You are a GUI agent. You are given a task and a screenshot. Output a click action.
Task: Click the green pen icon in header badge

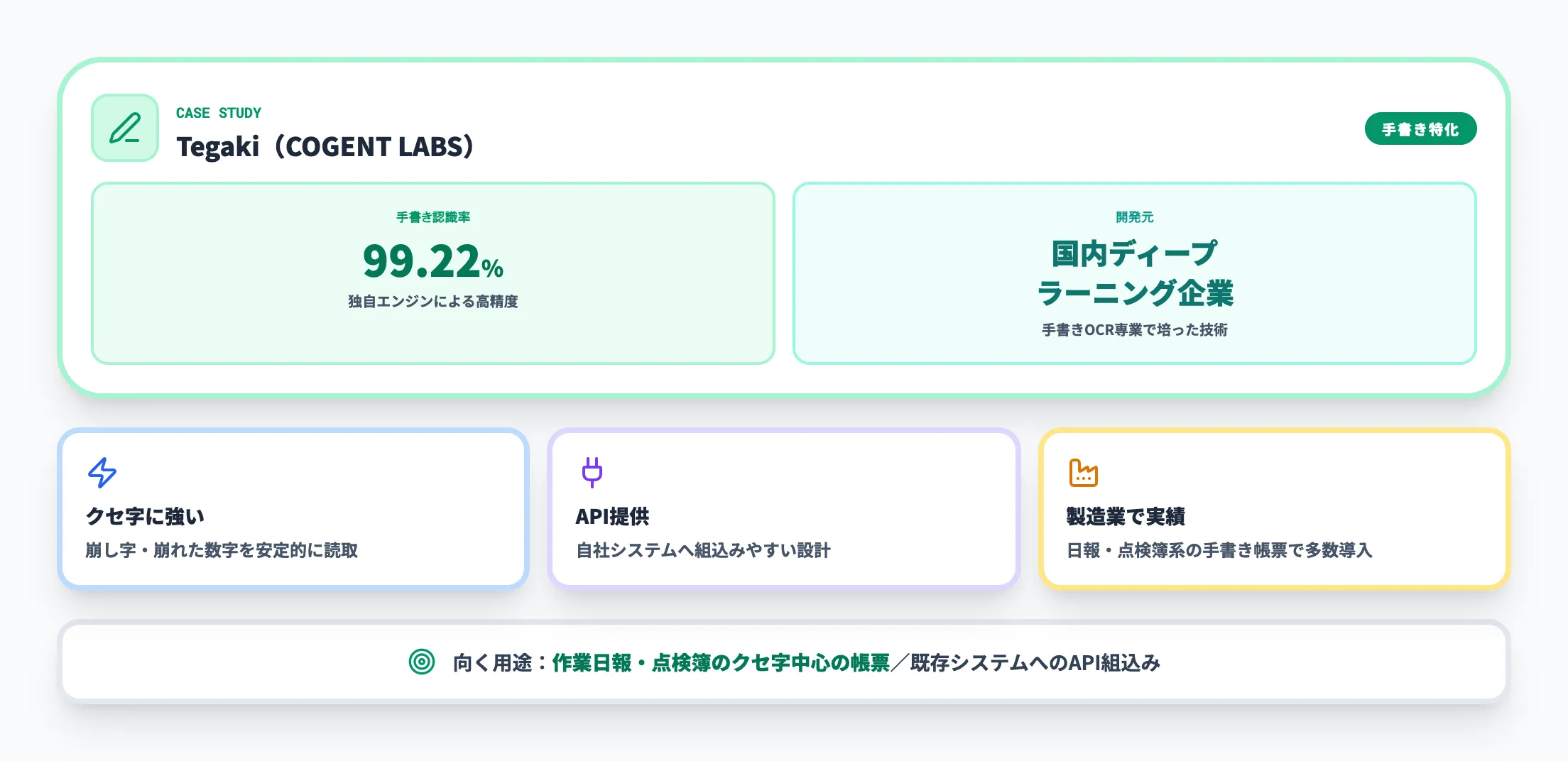pos(125,128)
